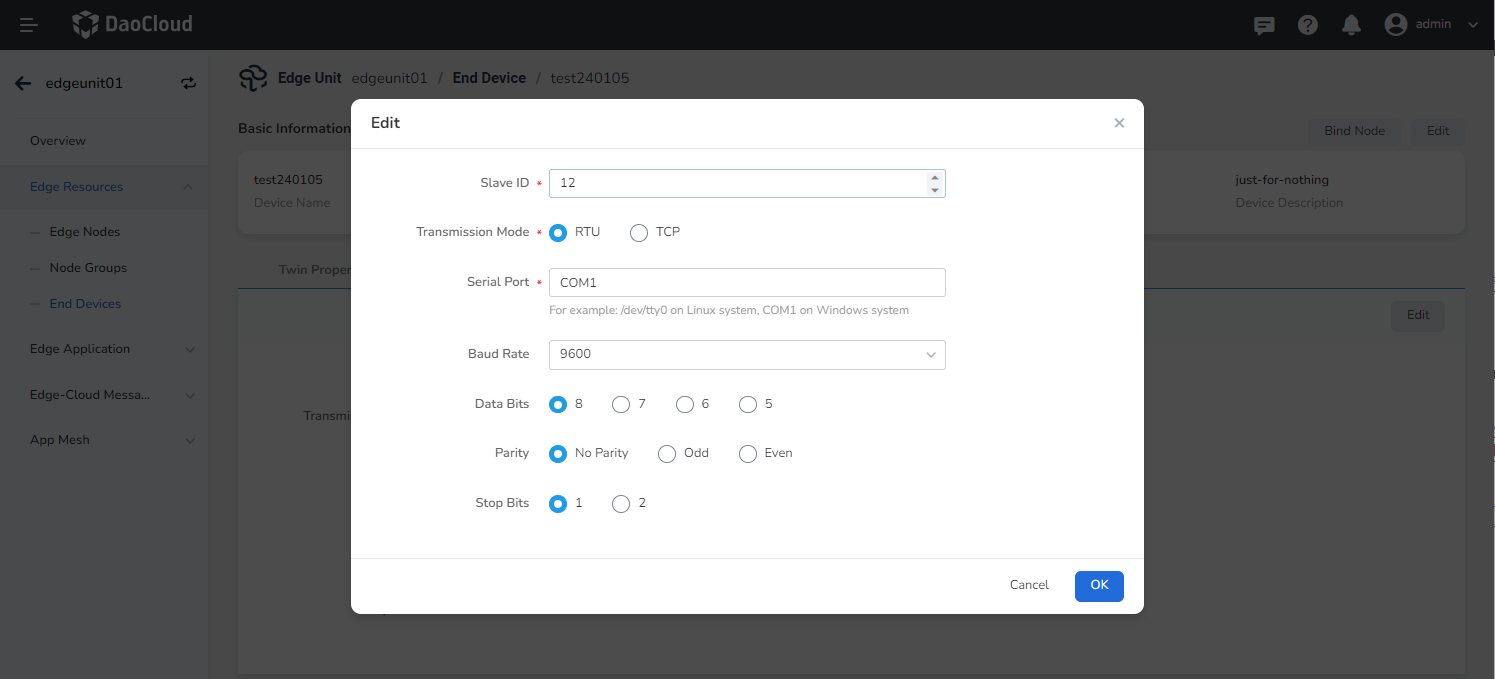Toggle the sidebar hamburger menu
This screenshot has height=679, width=1495.
pyautogui.click(x=27, y=24)
